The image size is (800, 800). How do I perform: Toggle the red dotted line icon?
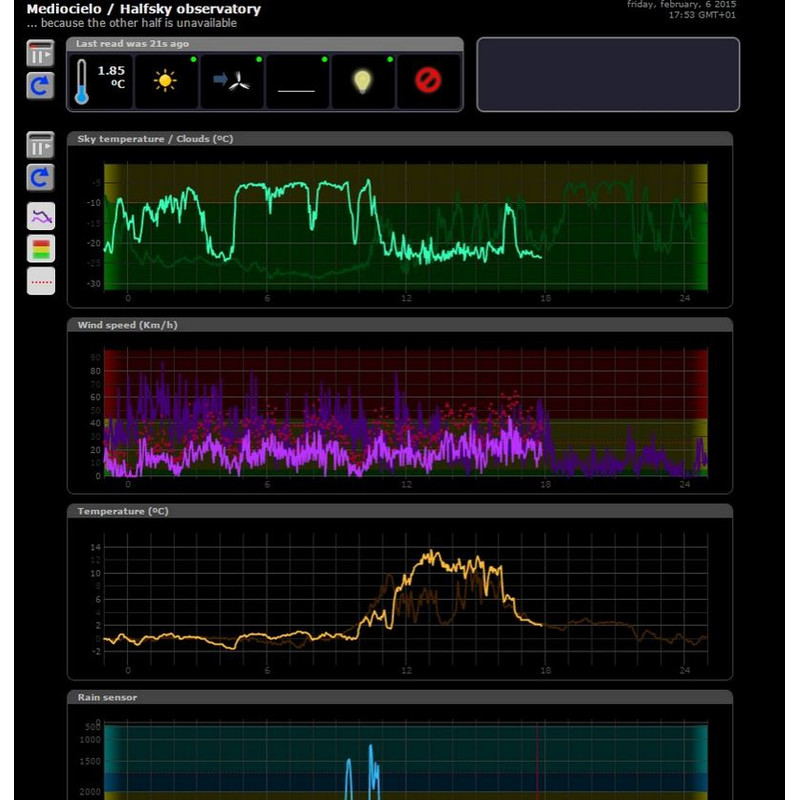pos(41,281)
